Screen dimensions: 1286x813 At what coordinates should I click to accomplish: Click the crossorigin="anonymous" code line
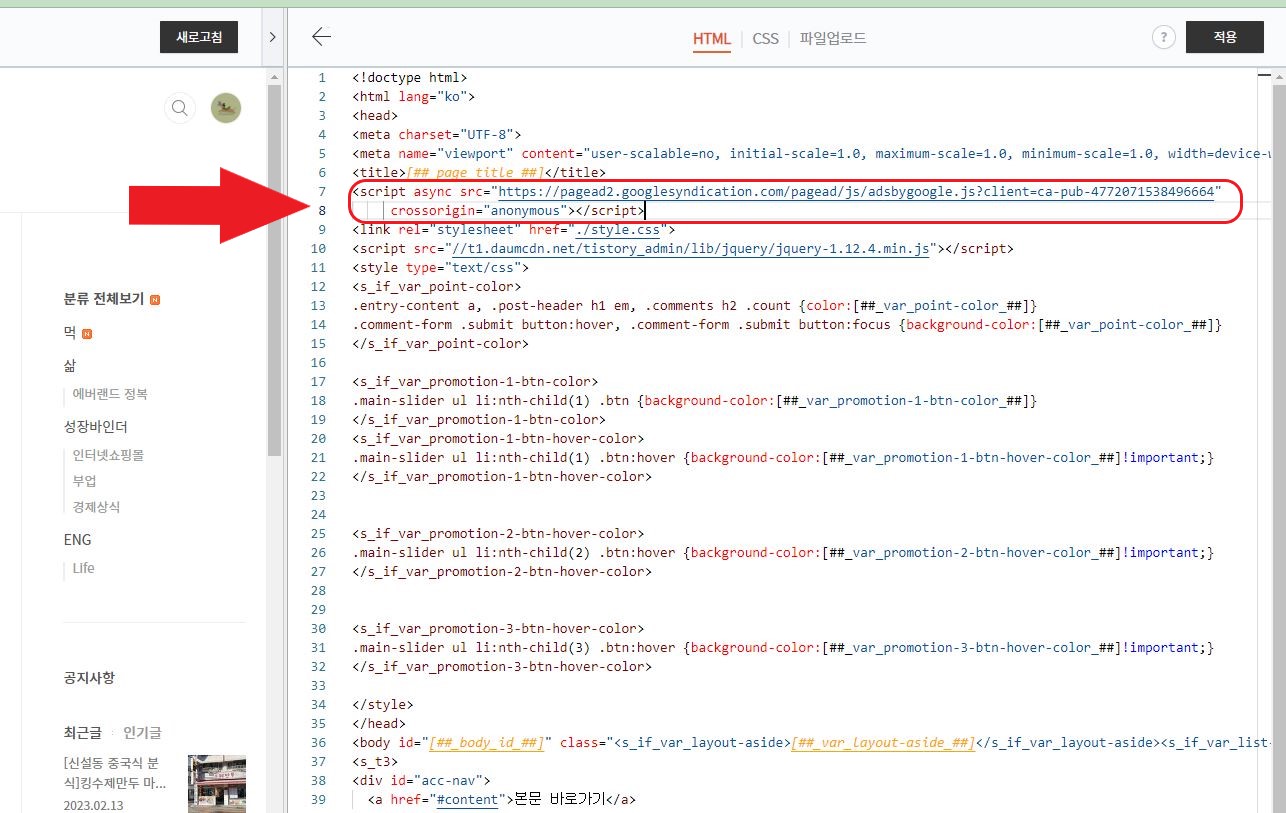[x=517, y=210]
